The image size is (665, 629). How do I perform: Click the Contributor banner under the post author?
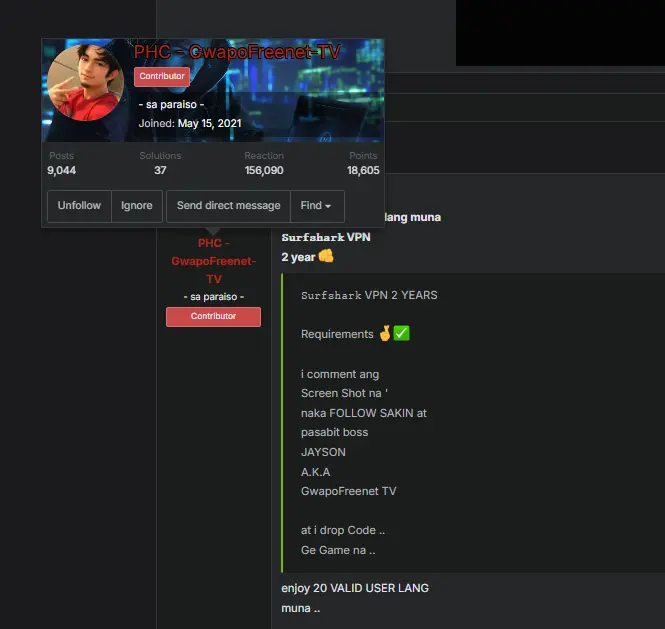[x=213, y=316]
